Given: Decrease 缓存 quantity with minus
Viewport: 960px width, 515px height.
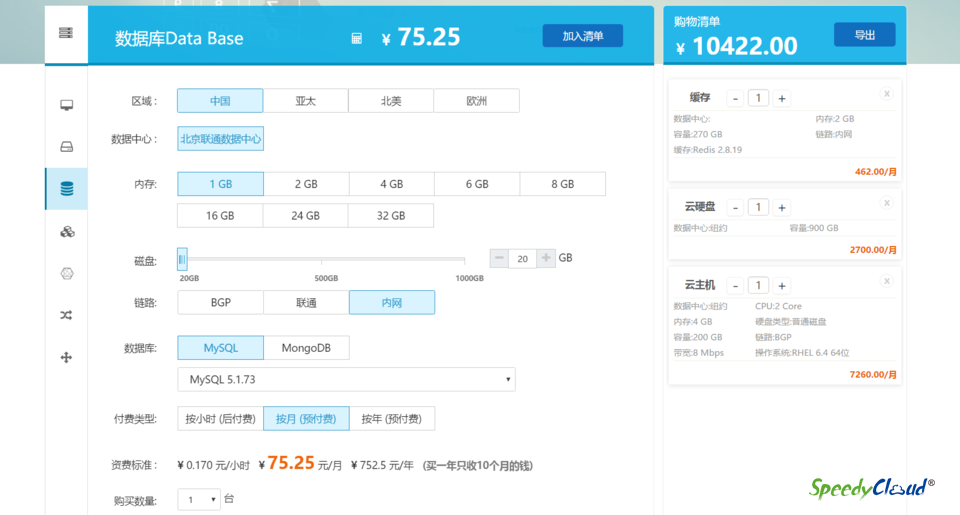Looking at the screenshot, I should [x=735, y=99].
